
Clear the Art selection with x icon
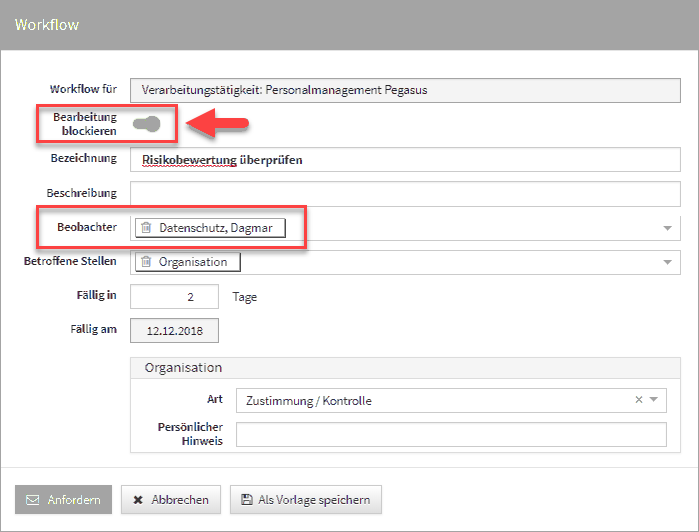(x=639, y=400)
